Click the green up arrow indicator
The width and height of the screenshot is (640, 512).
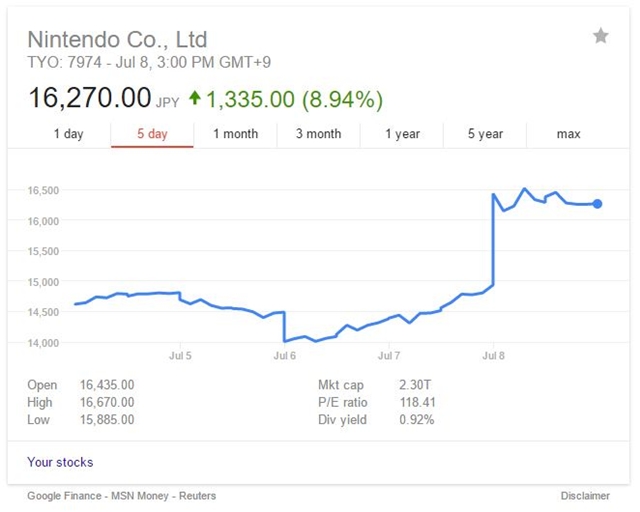coord(194,99)
